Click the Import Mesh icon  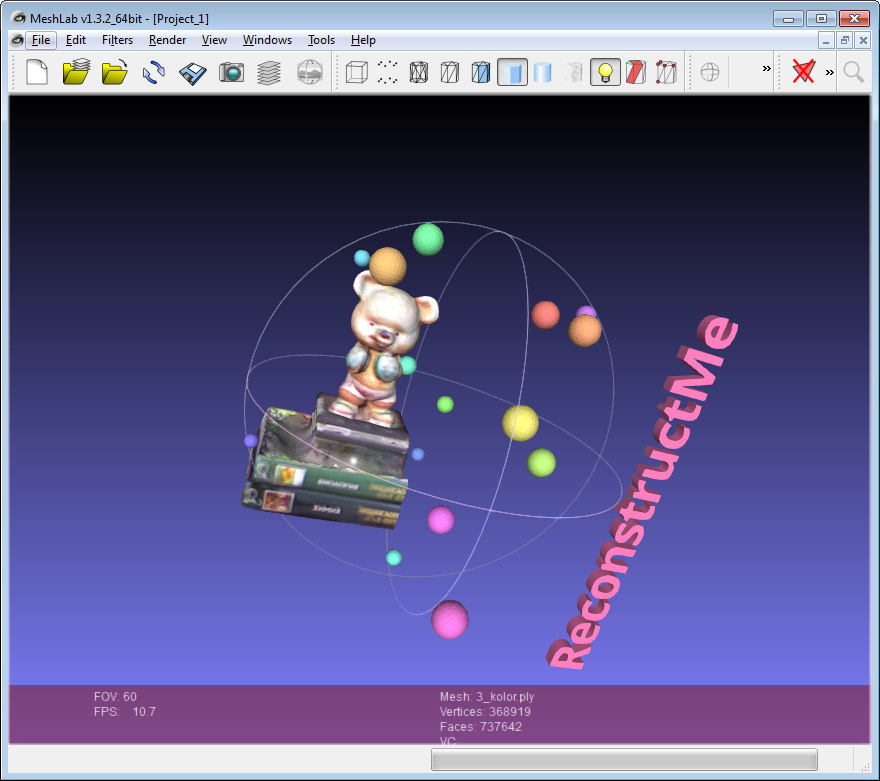115,72
